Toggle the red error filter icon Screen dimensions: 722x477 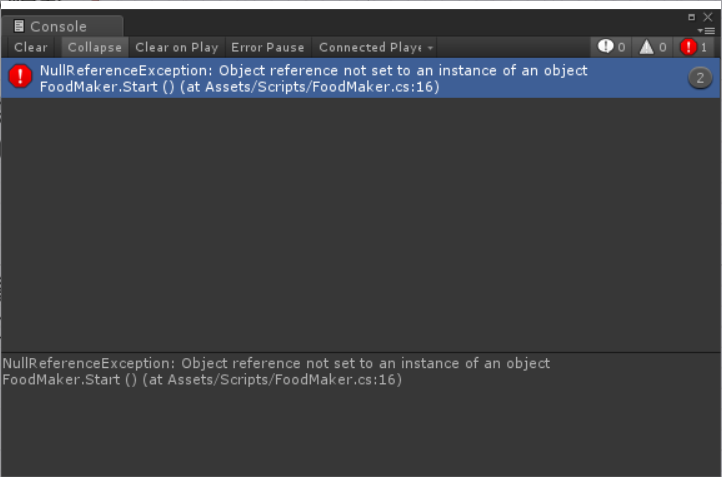click(688, 47)
